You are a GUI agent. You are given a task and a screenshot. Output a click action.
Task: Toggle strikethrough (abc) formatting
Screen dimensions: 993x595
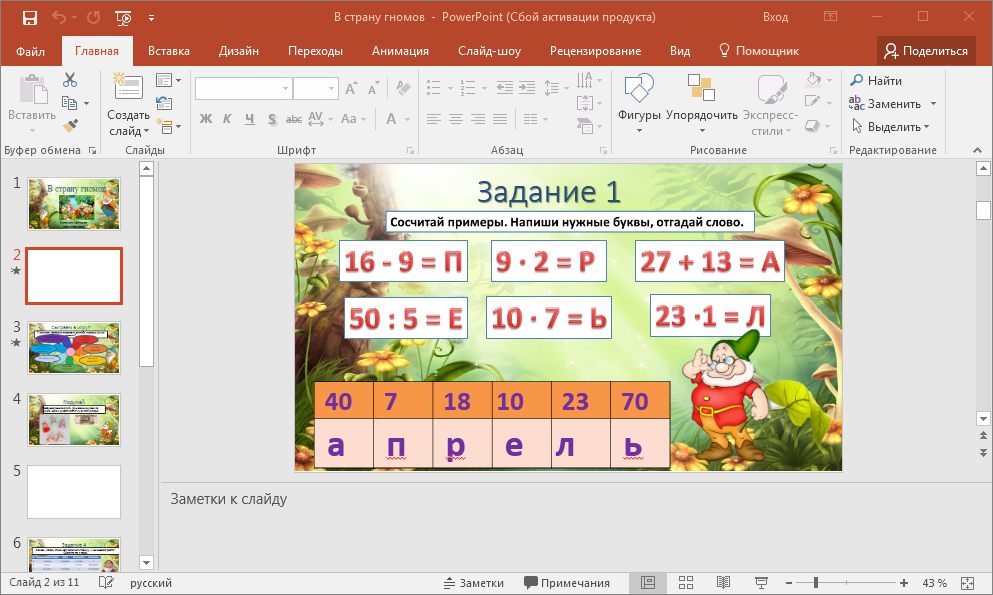coord(294,119)
